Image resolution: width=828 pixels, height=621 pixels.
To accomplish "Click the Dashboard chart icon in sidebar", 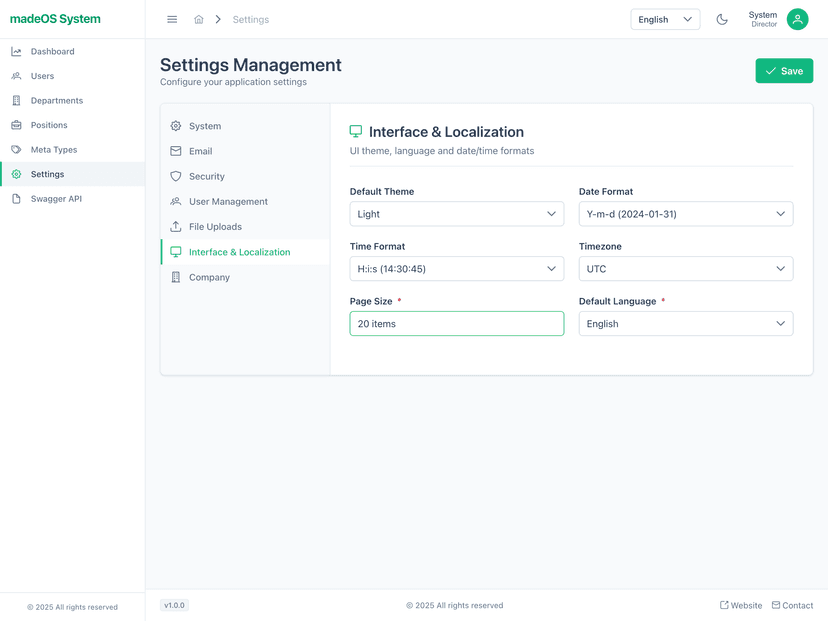I will (x=16, y=52).
